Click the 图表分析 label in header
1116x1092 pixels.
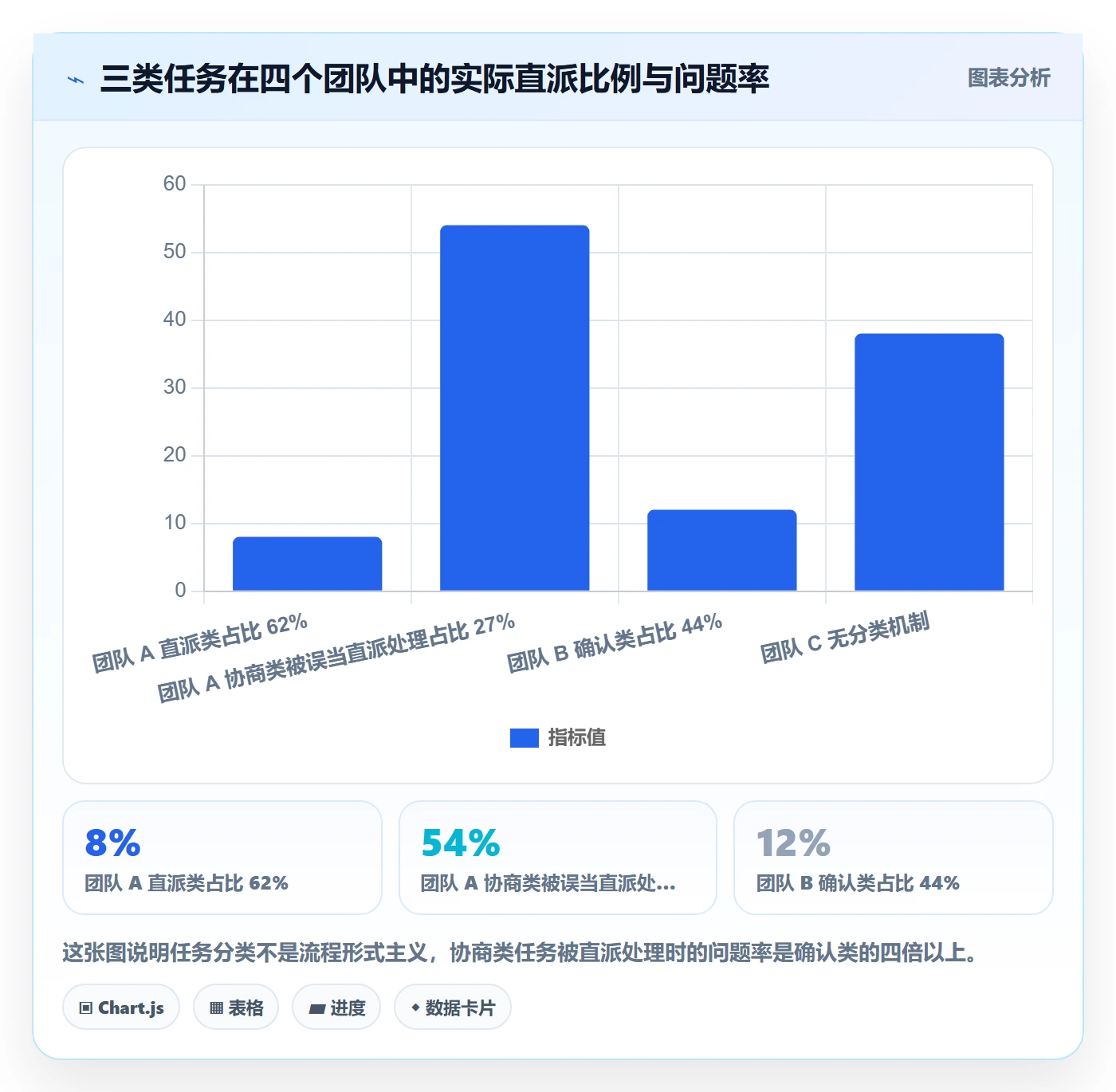[1008, 78]
